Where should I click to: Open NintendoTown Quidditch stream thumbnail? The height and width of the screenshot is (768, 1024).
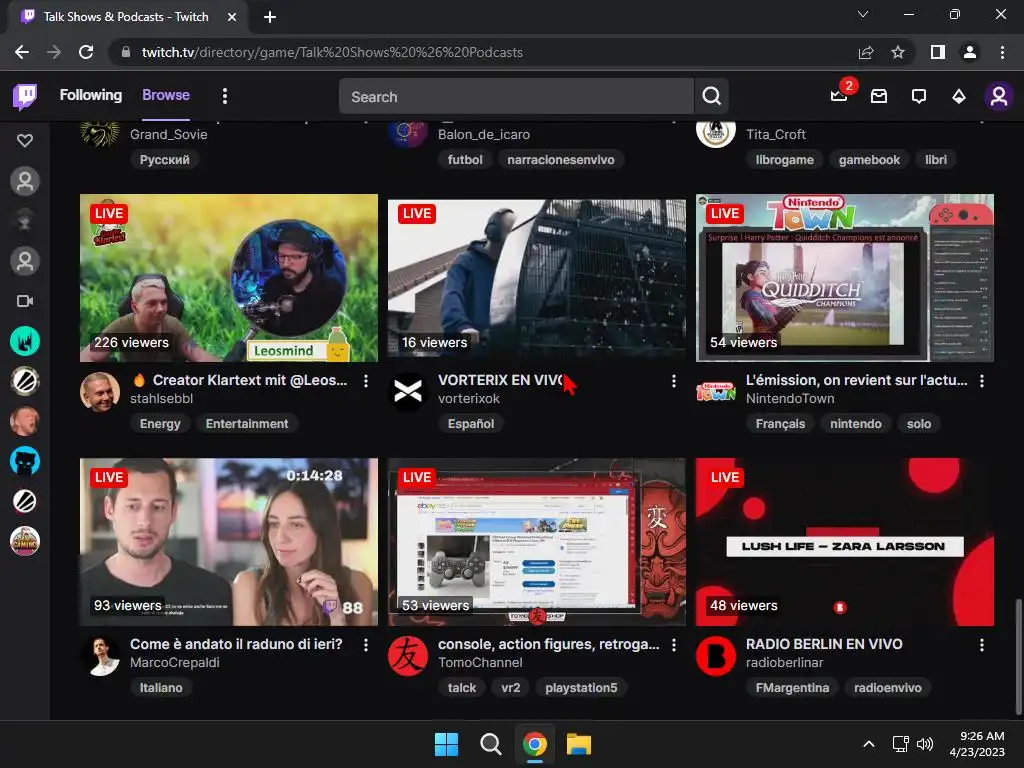coord(845,278)
